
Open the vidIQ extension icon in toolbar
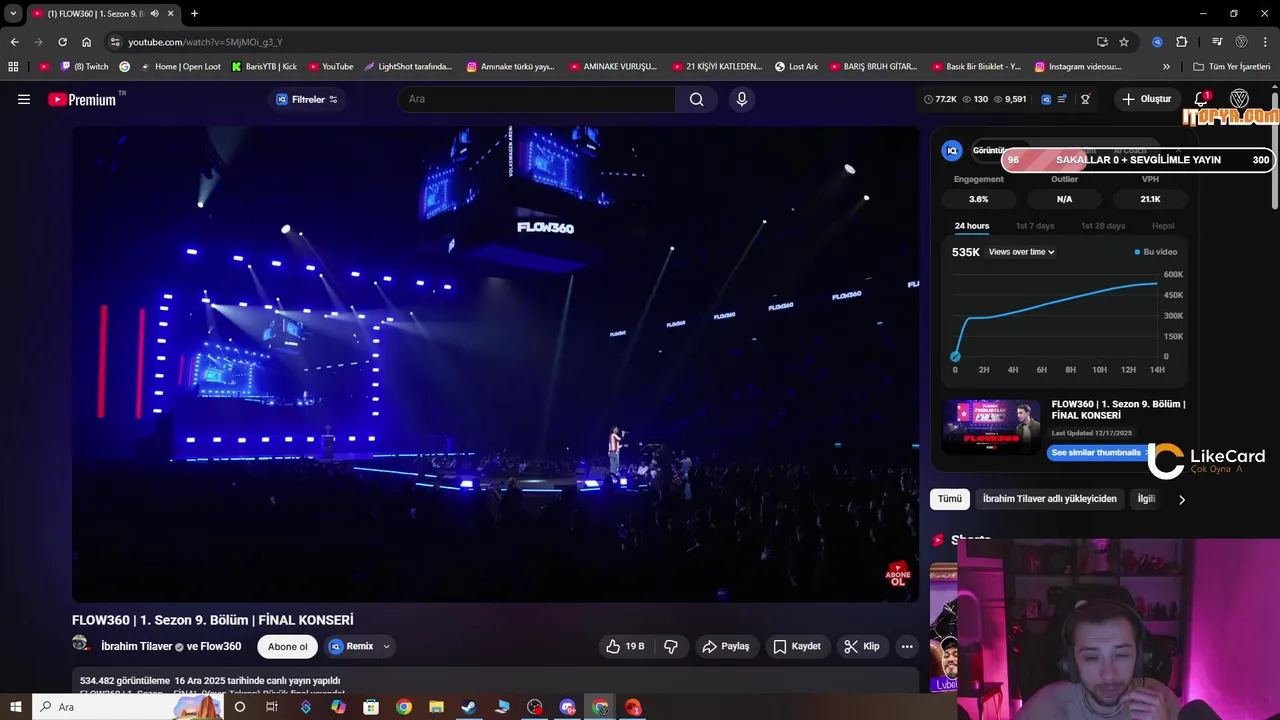click(1157, 42)
